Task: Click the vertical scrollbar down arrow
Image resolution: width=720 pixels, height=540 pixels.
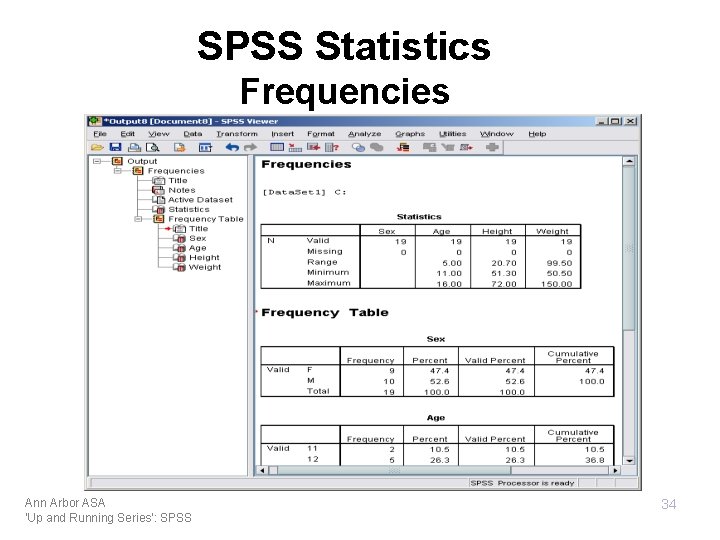Action: click(629, 460)
